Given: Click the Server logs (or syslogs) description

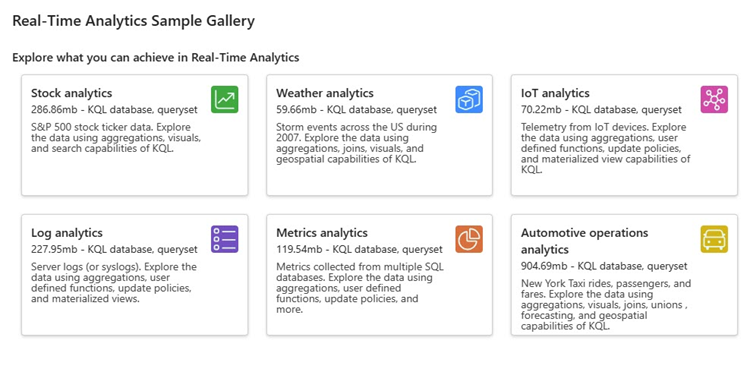Looking at the screenshot, I should (x=114, y=283).
